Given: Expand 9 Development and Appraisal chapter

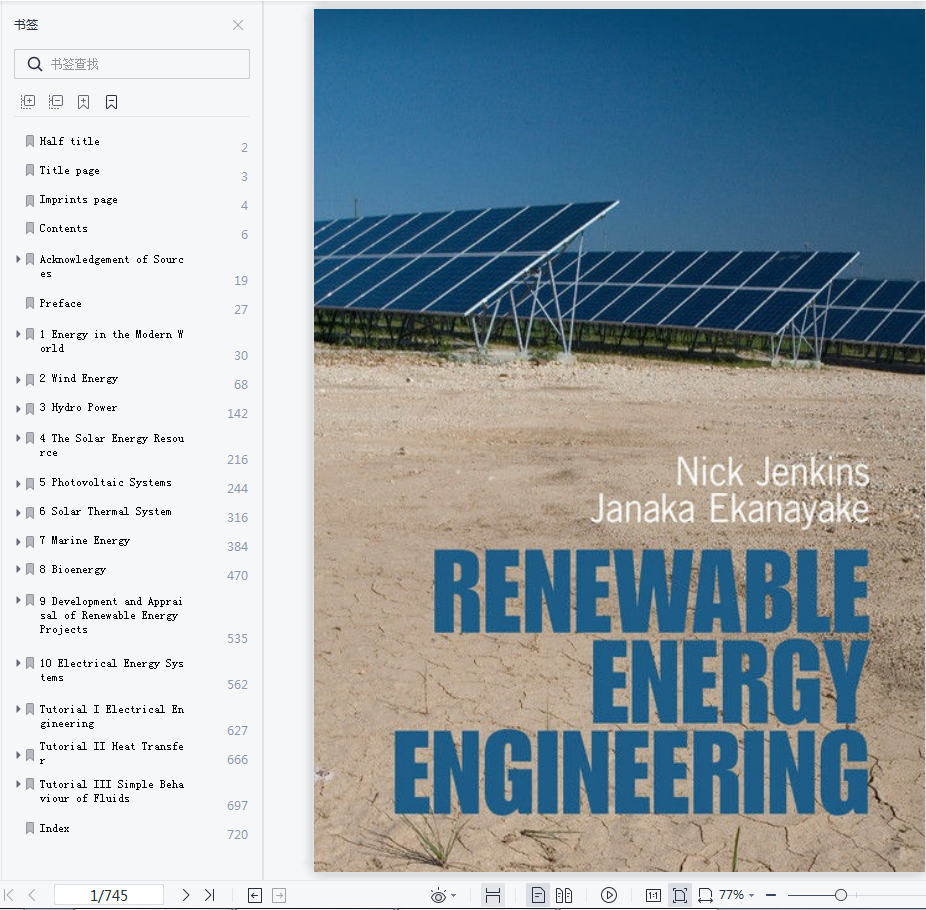Looking at the screenshot, I should (x=18, y=600).
